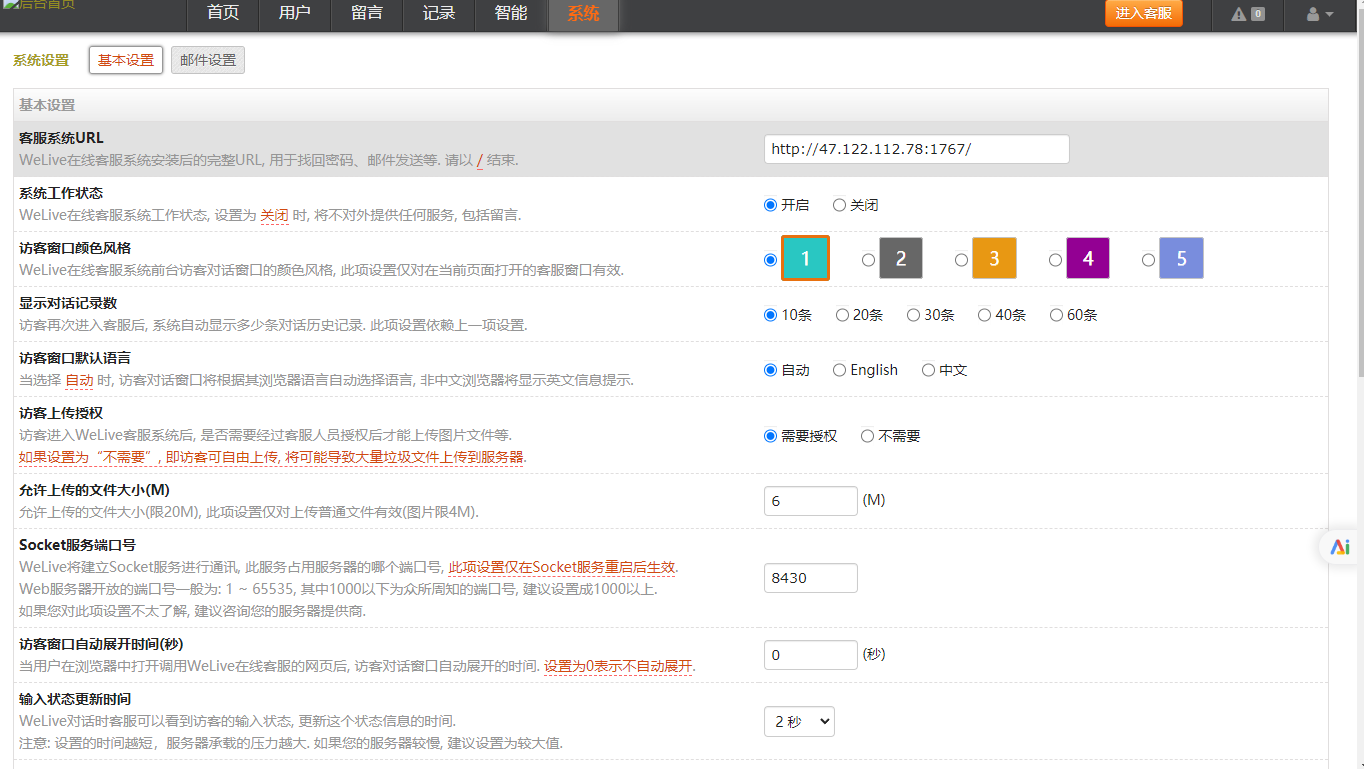Open the 智能 menu item

point(510,14)
